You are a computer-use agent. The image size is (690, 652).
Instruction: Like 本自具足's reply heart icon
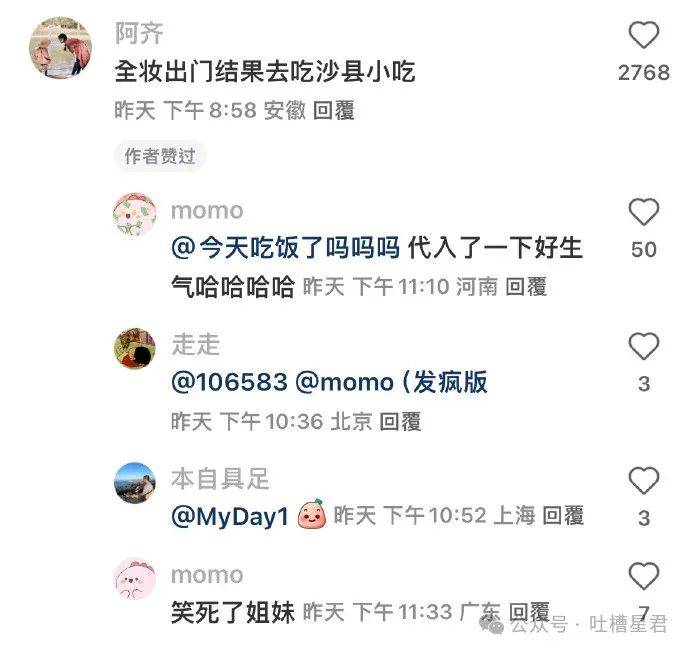tap(643, 480)
